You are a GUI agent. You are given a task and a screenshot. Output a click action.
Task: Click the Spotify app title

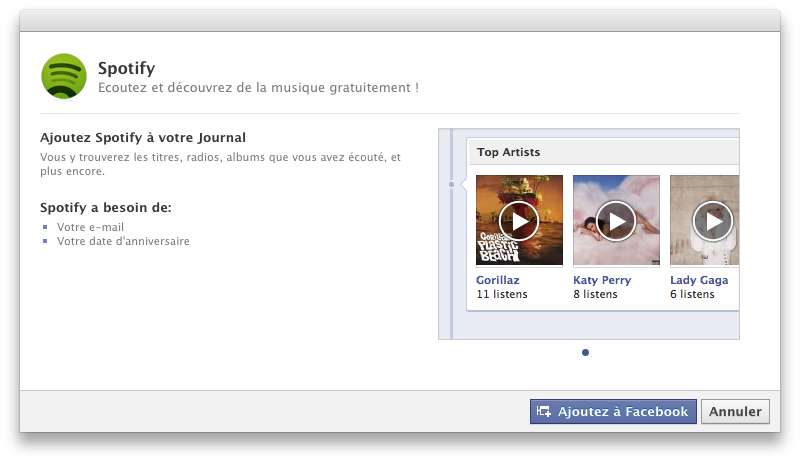[127, 68]
